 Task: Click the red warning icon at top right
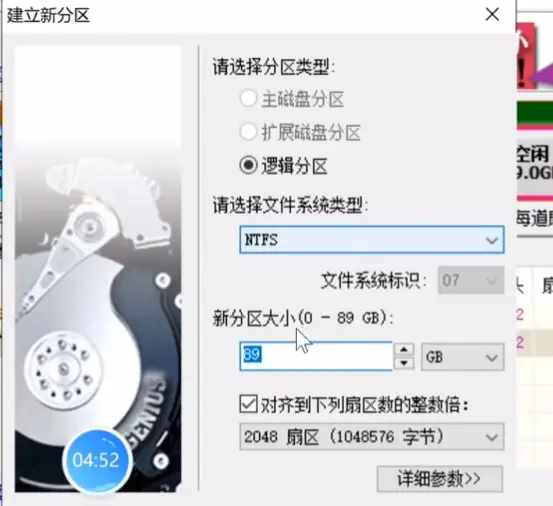(x=526, y=55)
